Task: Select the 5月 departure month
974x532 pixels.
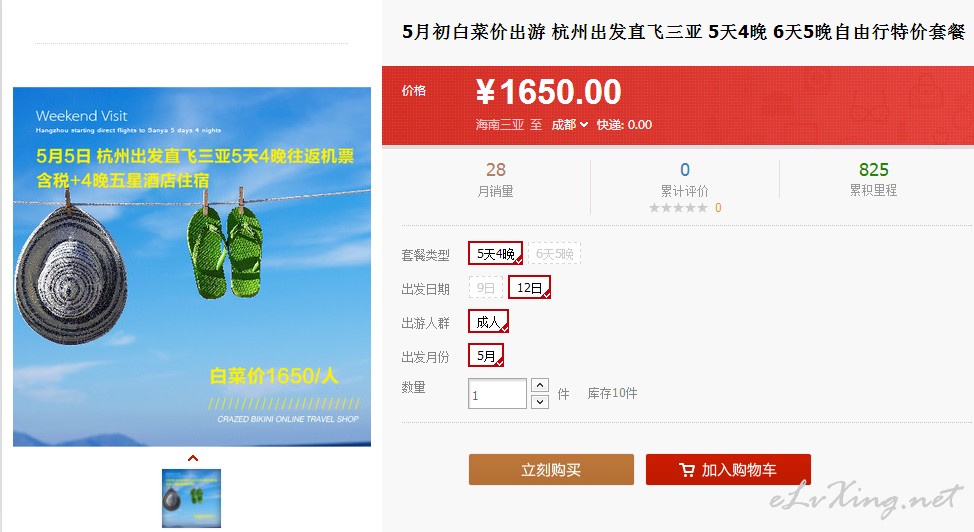Action: coord(486,356)
